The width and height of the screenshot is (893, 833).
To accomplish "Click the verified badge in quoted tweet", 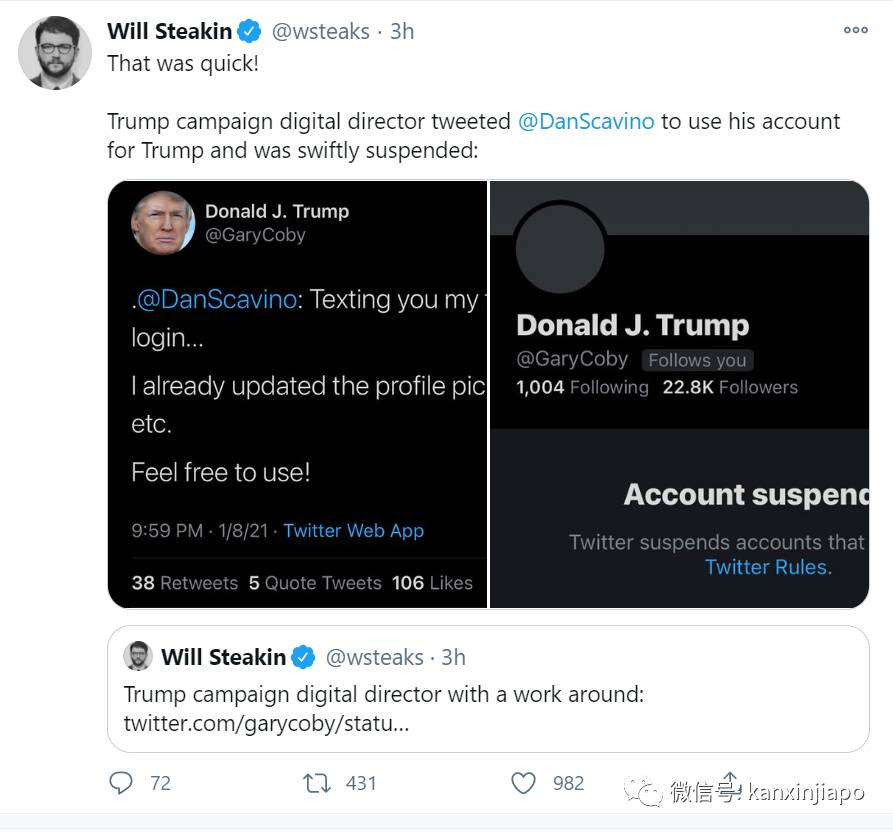I will (303, 658).
